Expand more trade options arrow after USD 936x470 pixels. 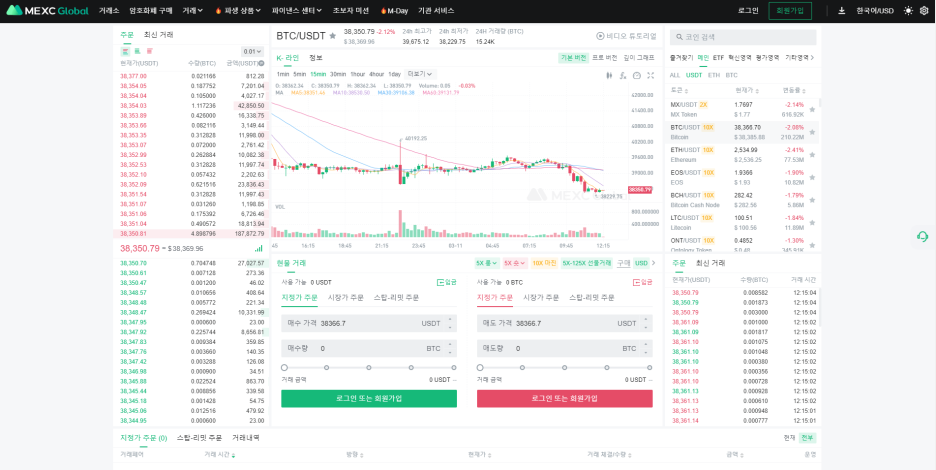pos(653,263)
